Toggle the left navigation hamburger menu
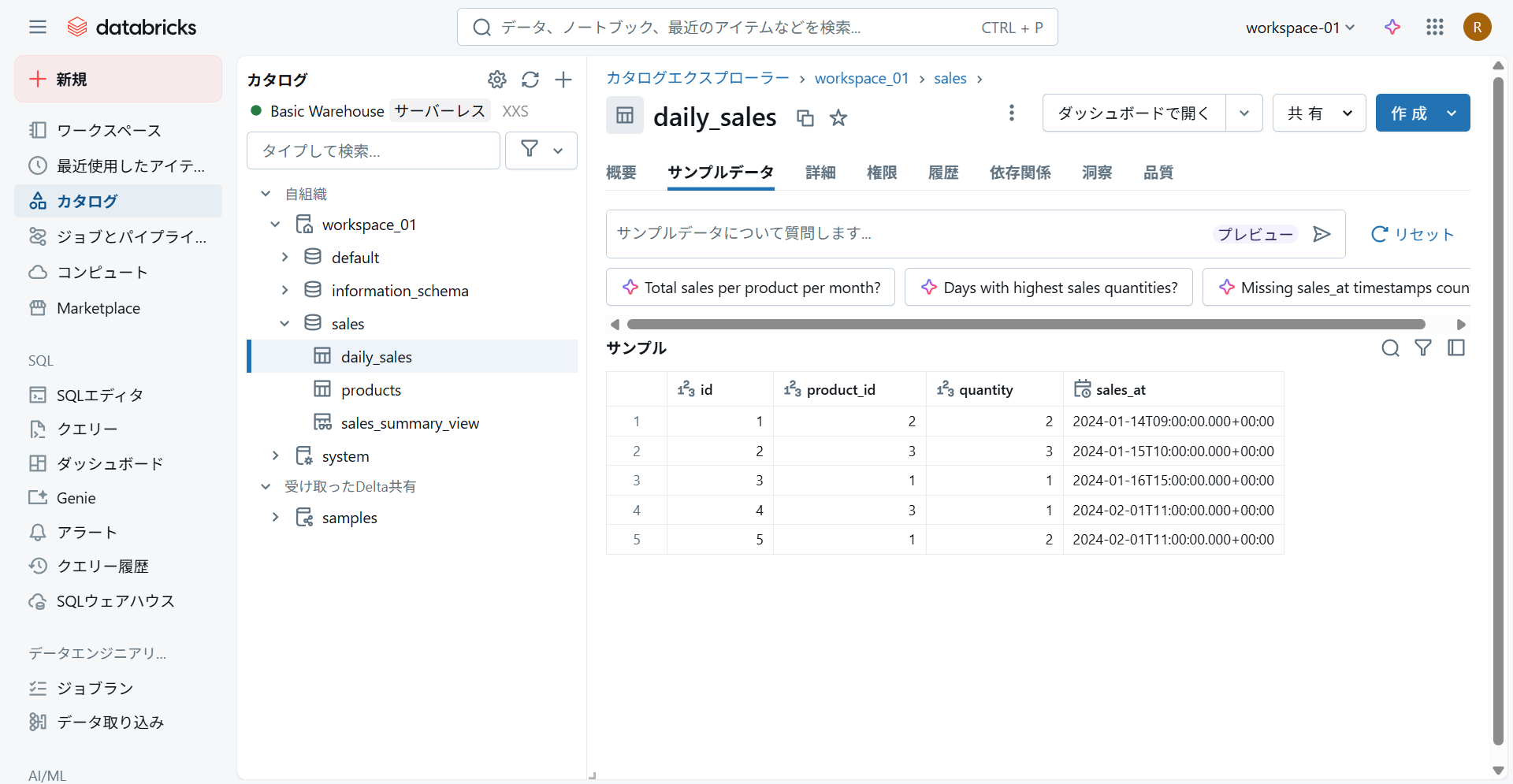Viewport: 1513px width, 784px height. (38, 28)
